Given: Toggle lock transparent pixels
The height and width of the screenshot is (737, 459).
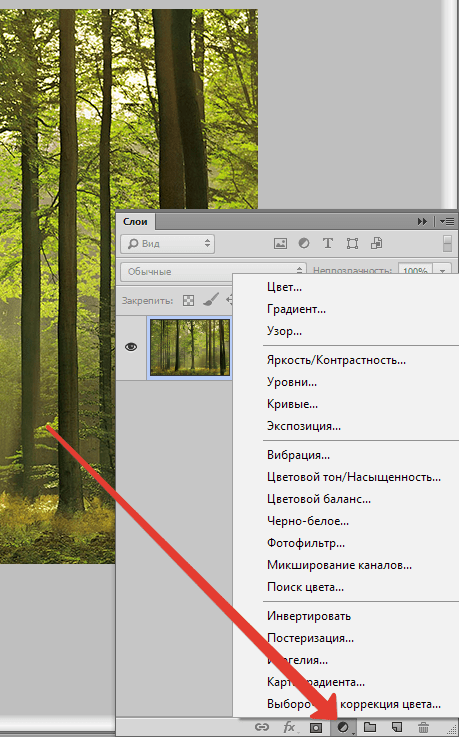Looking at the screenshot, I should click(188, 300).
